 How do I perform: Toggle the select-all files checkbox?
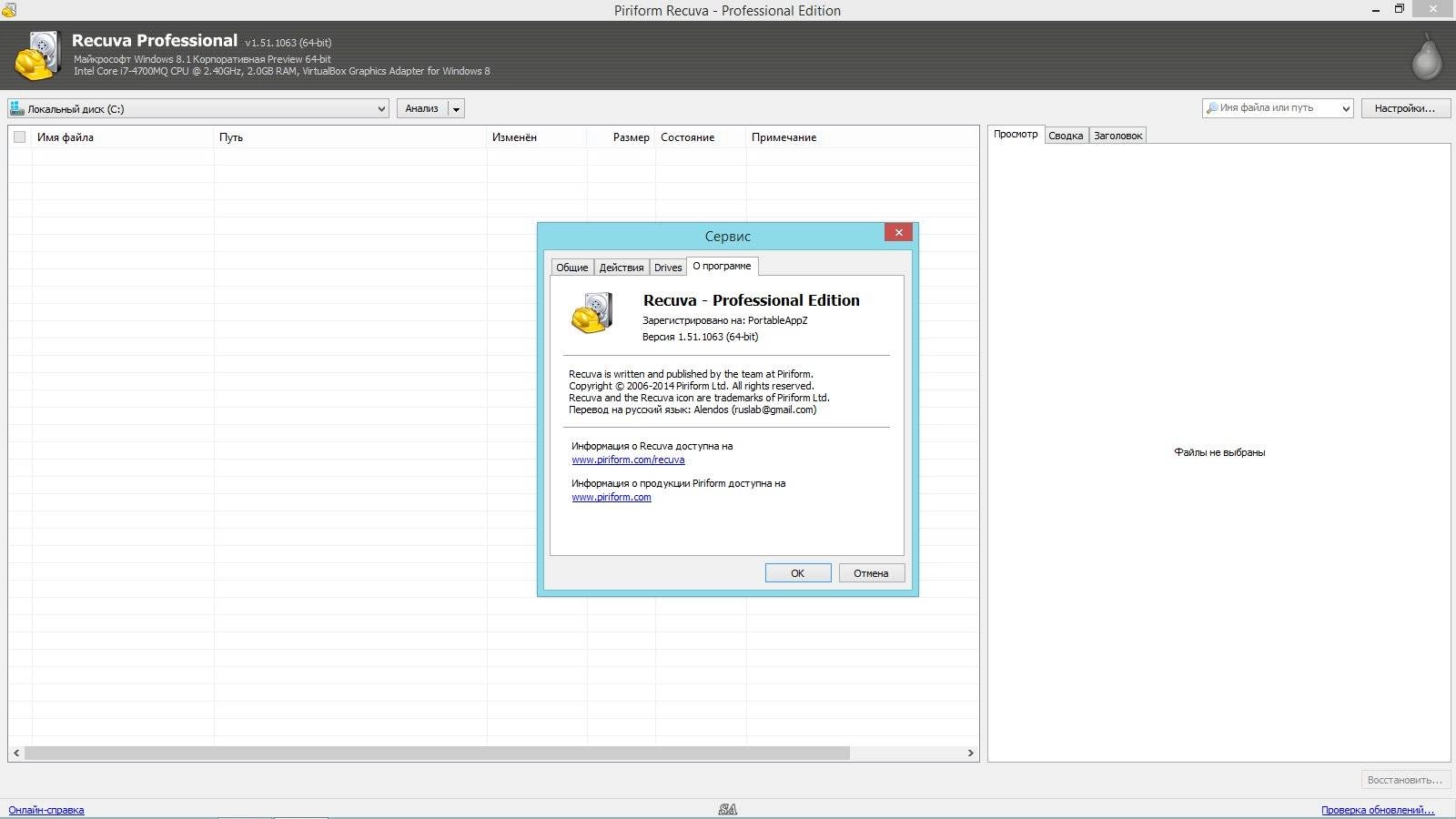pos(19,137)
